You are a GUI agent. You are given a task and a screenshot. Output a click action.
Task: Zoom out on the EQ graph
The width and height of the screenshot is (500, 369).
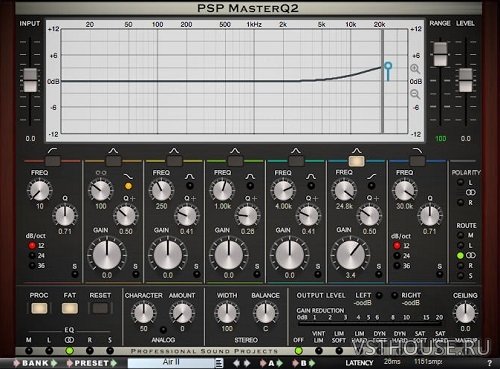click(x=415, y=94)
